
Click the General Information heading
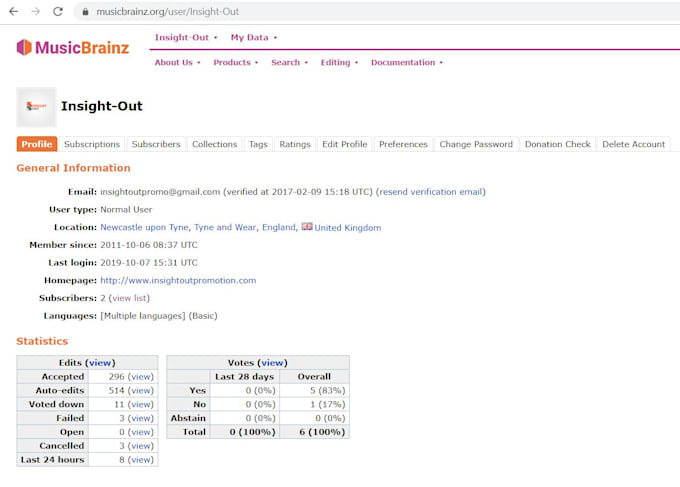click(x=73, y=168)
